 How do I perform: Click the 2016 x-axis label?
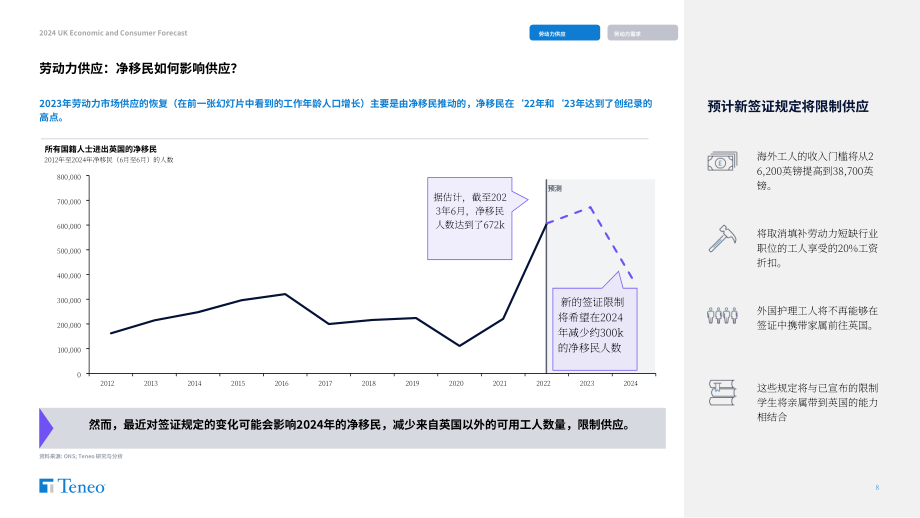pos(282,384)
